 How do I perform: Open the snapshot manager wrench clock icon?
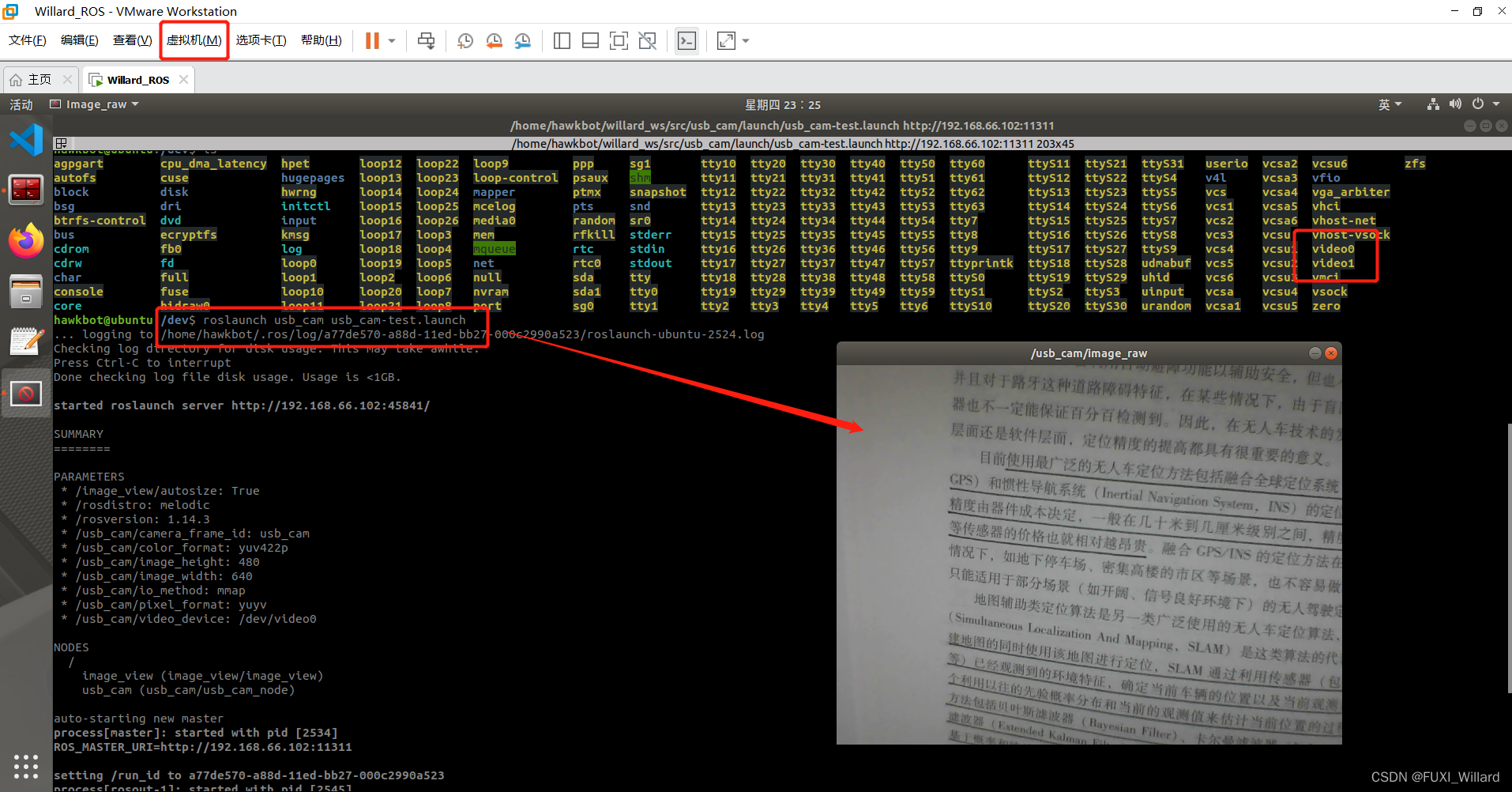click(x=522, y=40)
